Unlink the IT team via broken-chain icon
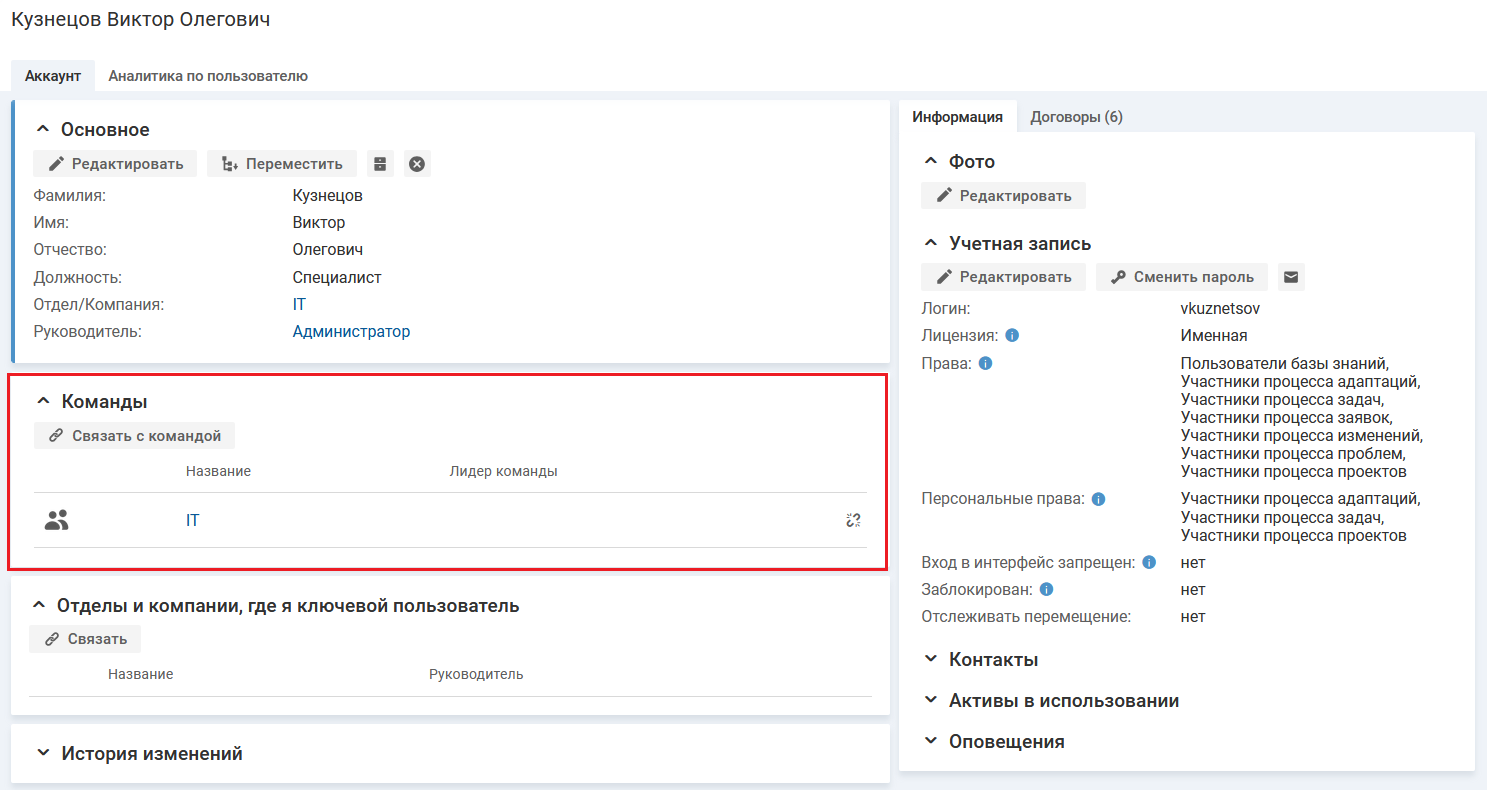Screen dimensions: 1487x790 853,520
